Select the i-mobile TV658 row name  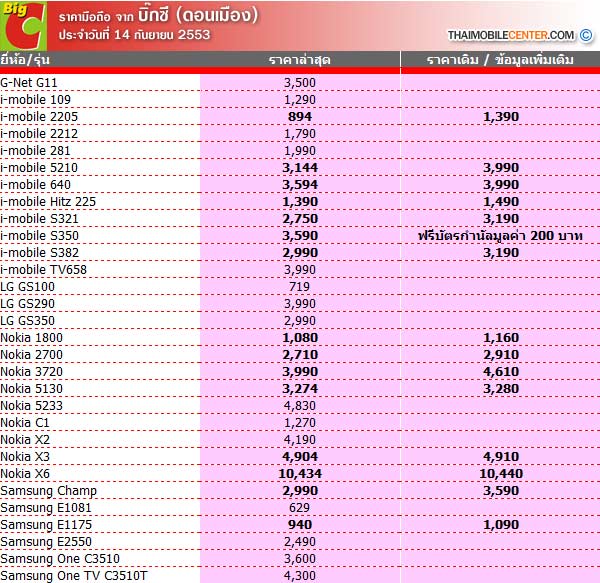(x=44, y=270)
